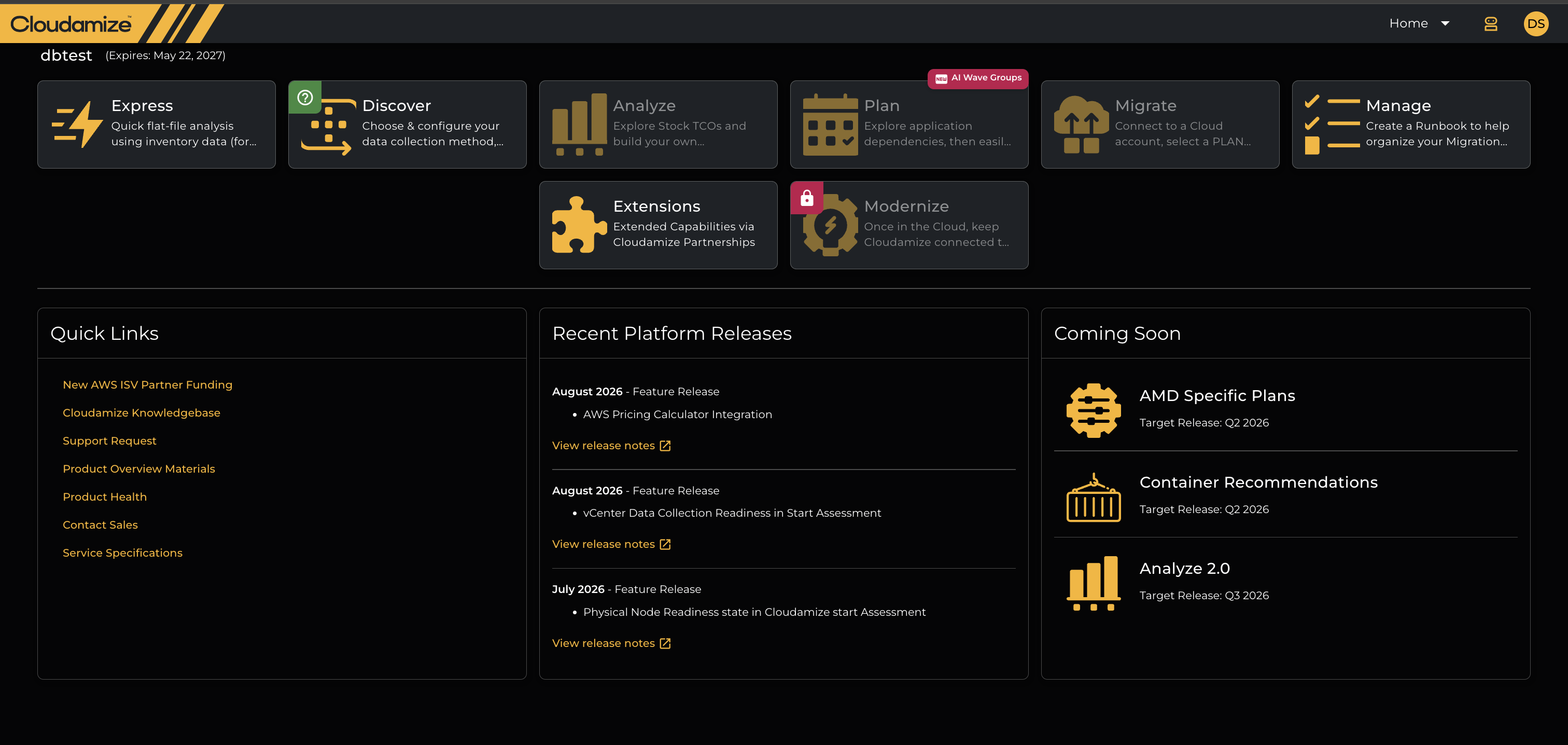The height and width of the screenshot is (745, 1568).
Task: Open the Service Specifications link
Action: (122, 553)
